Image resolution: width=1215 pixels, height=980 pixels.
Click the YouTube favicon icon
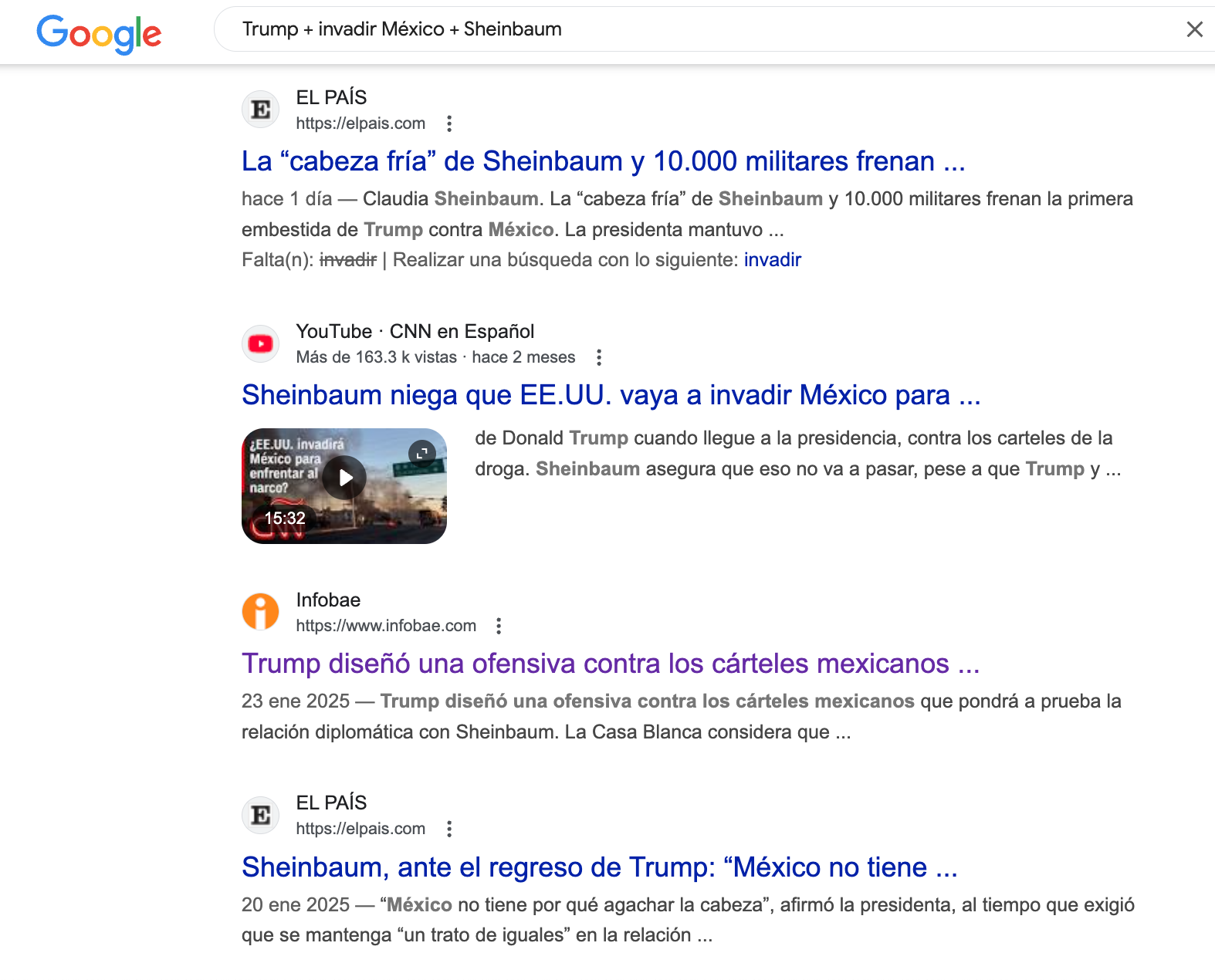click(261, 343)
